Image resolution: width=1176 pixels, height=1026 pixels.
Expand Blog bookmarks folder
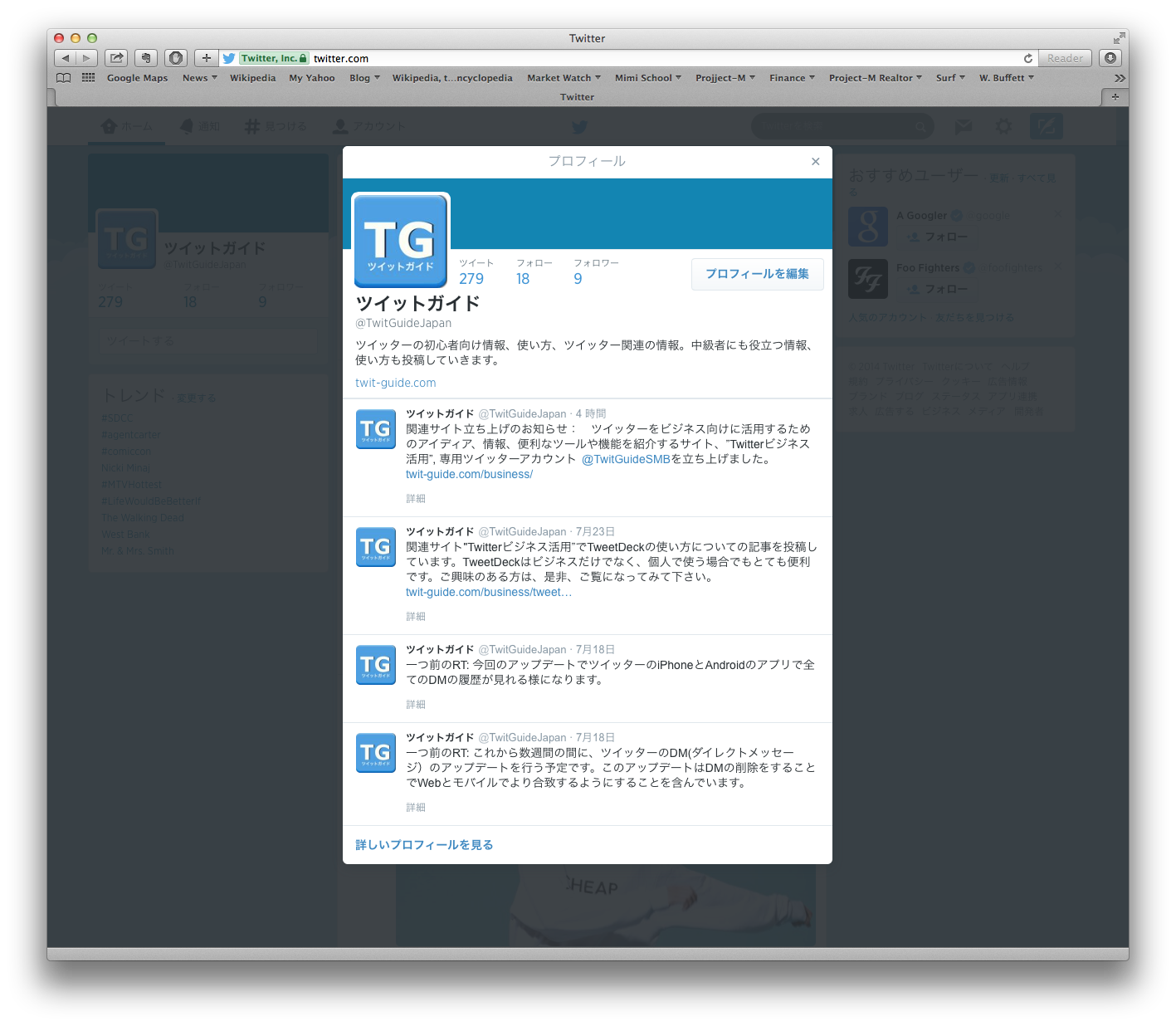[x=364, y=78]
